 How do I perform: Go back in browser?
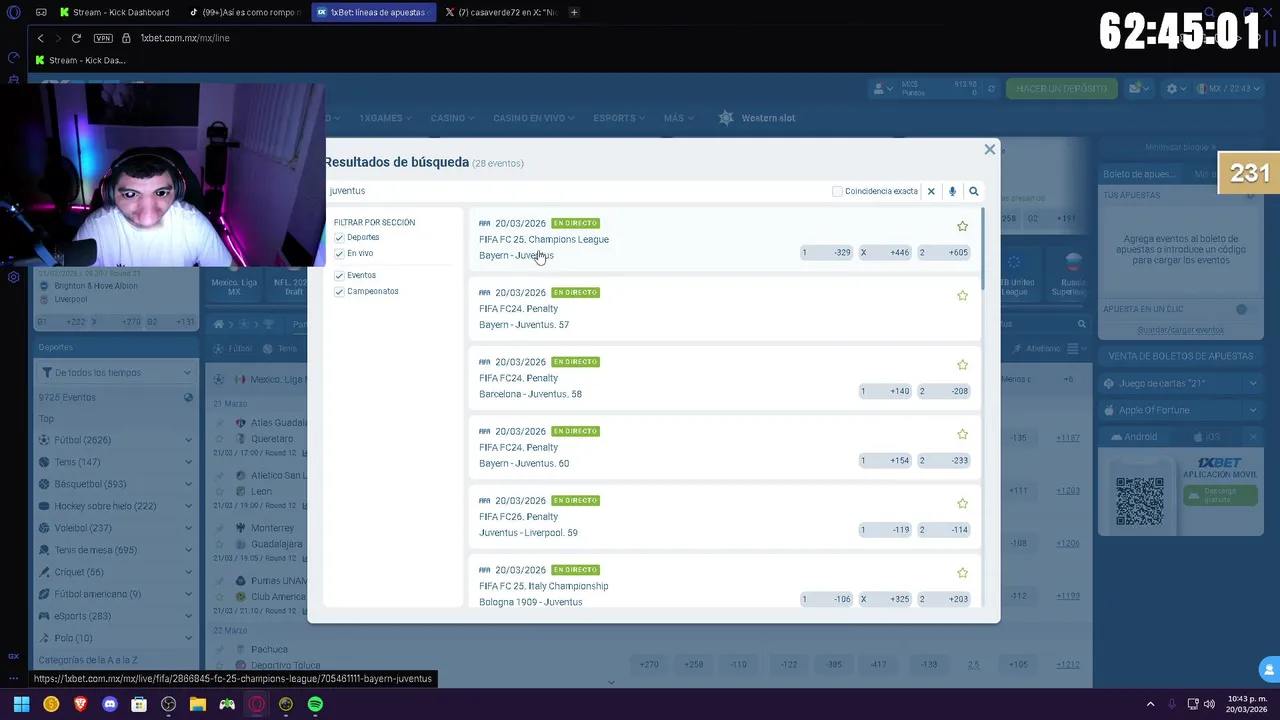40,38
